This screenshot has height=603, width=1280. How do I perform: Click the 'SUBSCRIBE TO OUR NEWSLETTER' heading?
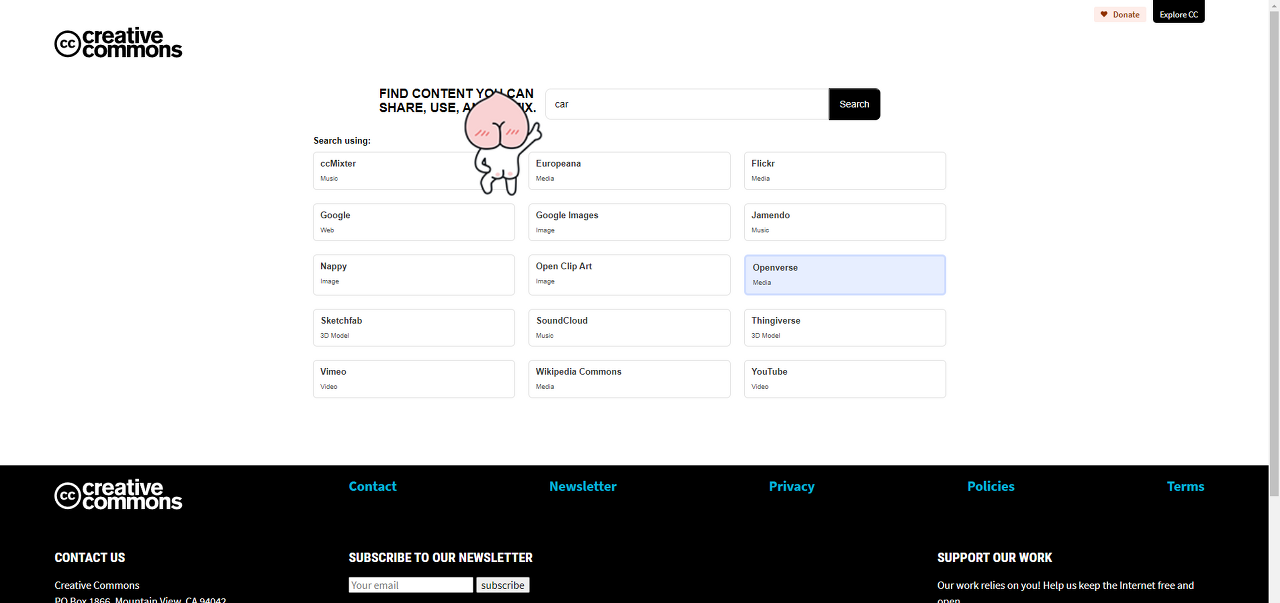pyautogui.click(x=441, y=558)
